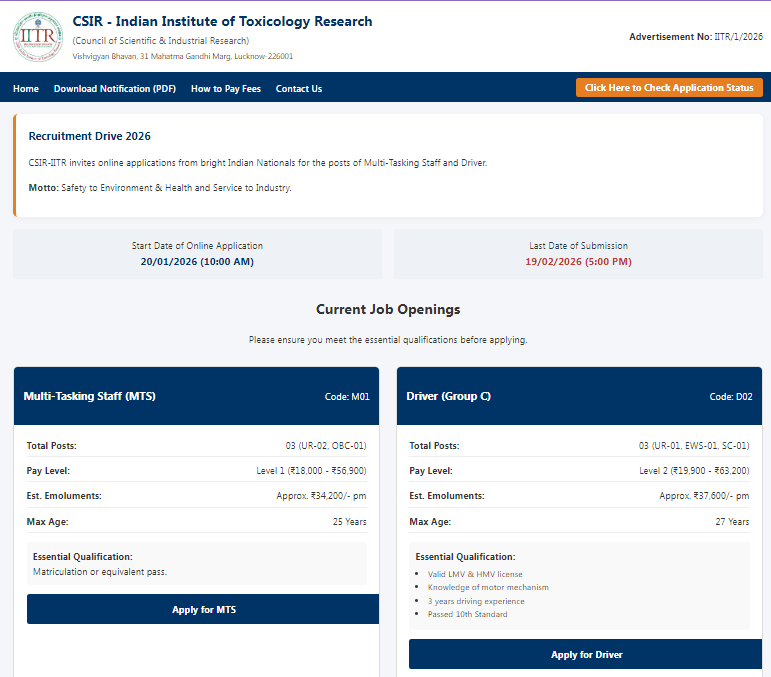Screen dimensions: 771x677
Task: Click 3 years driving experience bullet
Action: click(476, 601)
